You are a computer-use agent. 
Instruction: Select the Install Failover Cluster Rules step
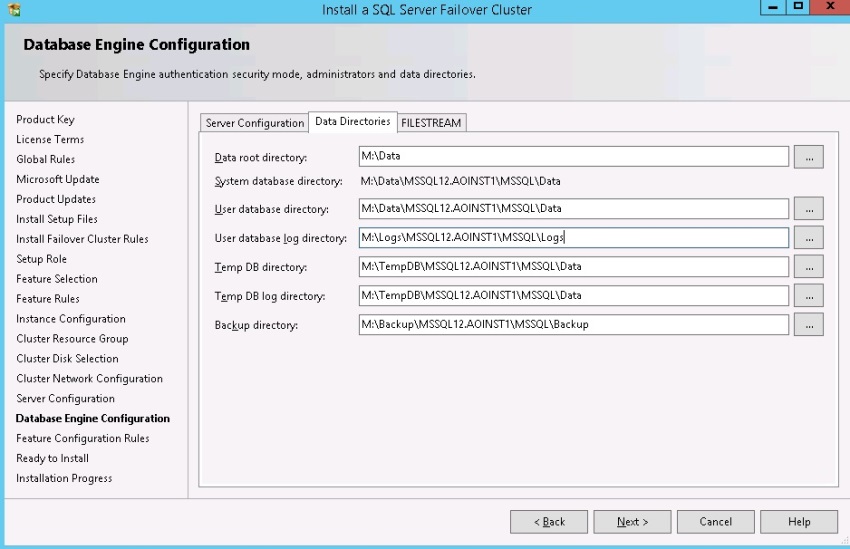point(82,239)
